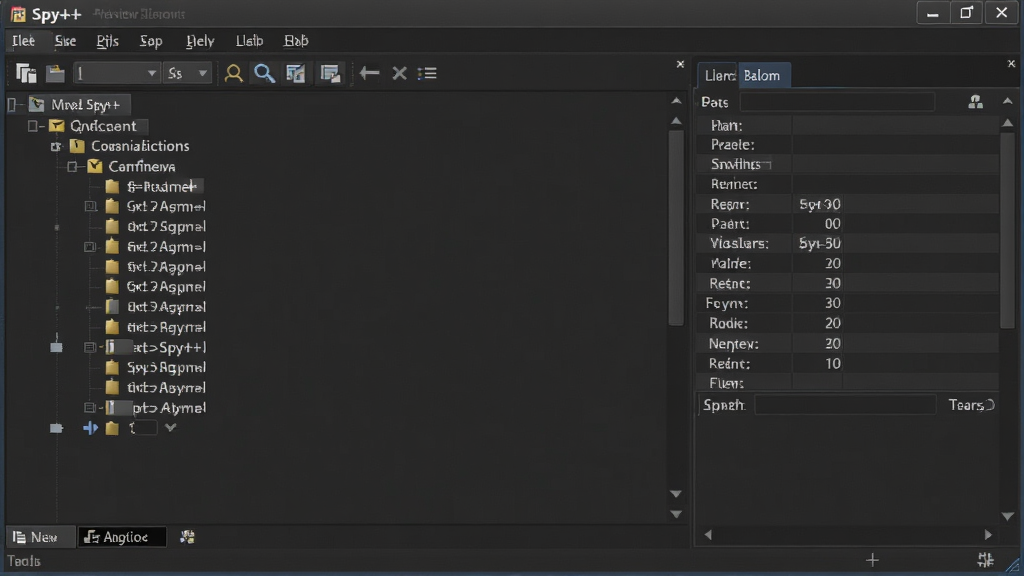The width and height of the screenshot is (1024, 576).
Task: Click the Cenfinena folder icon
Action: point(95,166)
